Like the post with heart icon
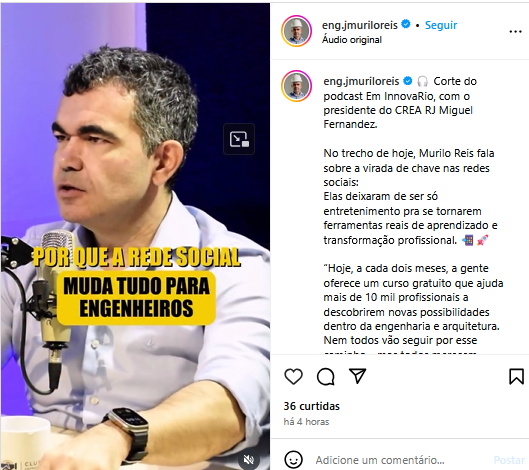529x470 pixels. (x=294, y=376)
